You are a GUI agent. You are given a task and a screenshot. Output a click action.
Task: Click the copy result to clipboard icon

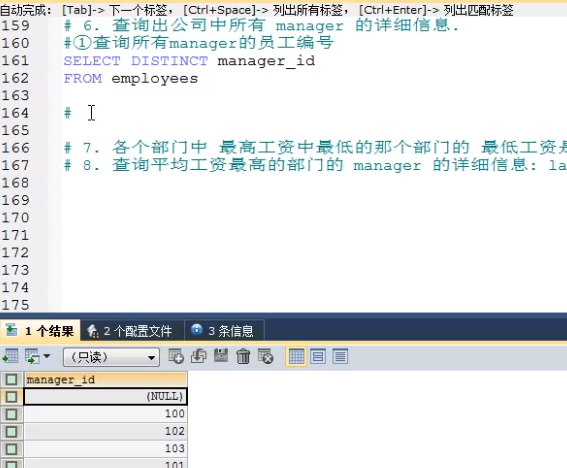pos(32,357)
